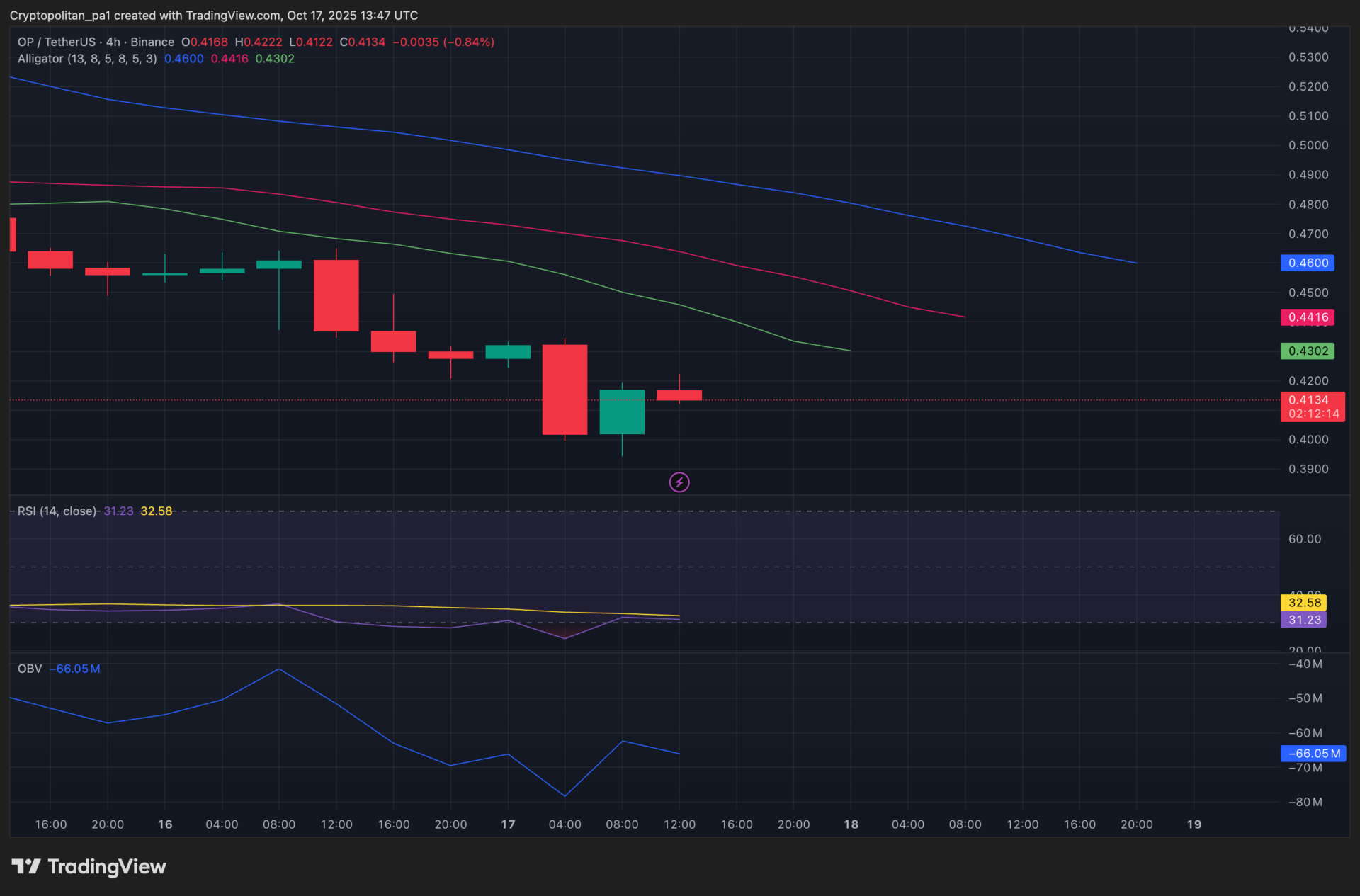Click date label 18 on time axis
Screen dimensions: 1360x896
click(x=851, y=824)
